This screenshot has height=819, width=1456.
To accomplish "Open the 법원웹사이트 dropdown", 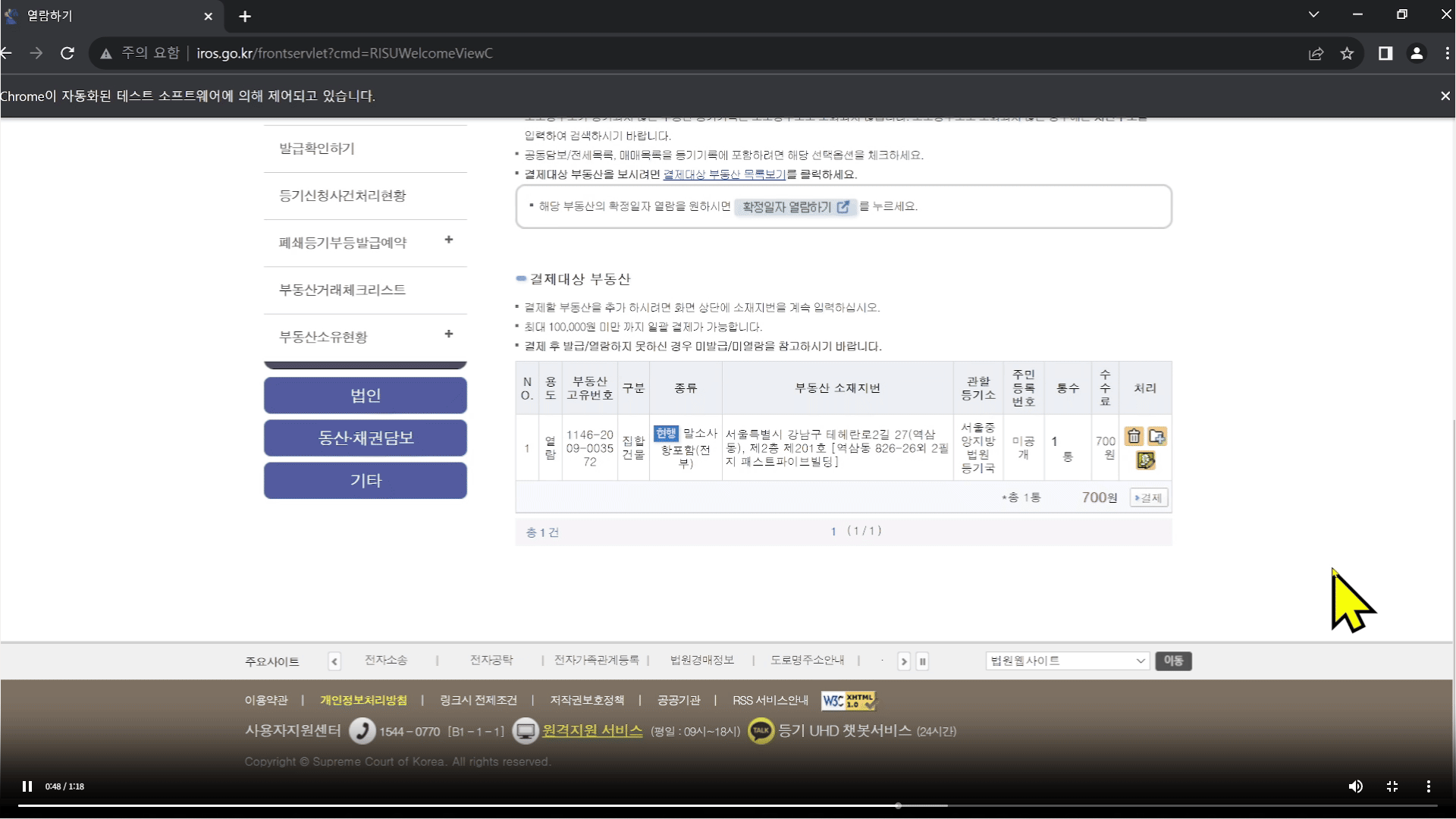I will (1067, 661).
